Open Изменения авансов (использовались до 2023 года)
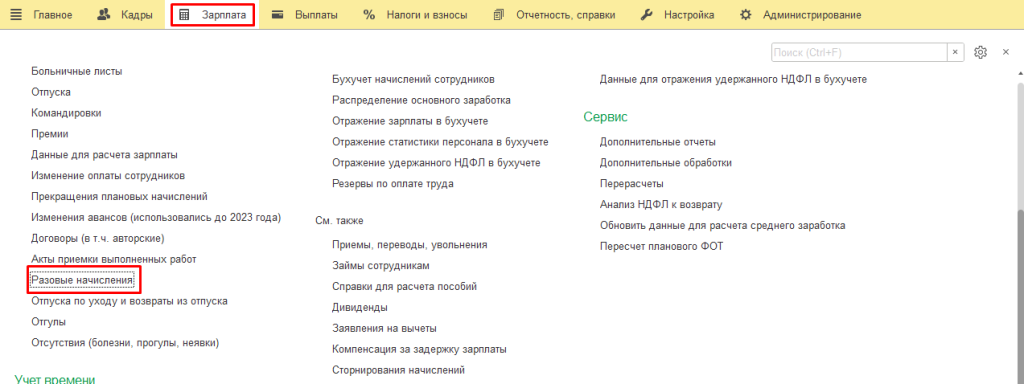 coord(156,217)
